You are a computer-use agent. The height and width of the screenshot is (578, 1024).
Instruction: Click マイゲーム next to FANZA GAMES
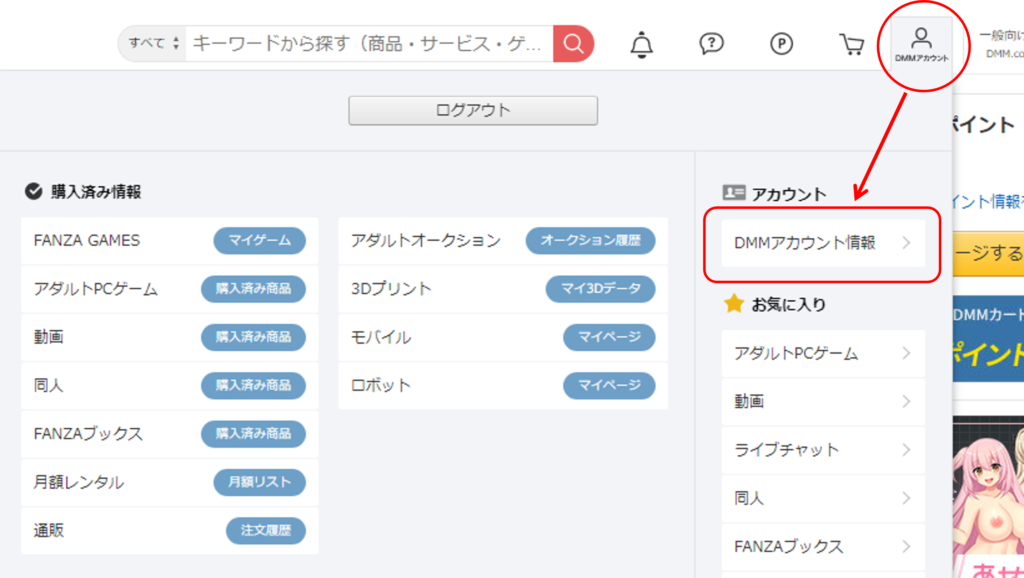tap(259, 241)
